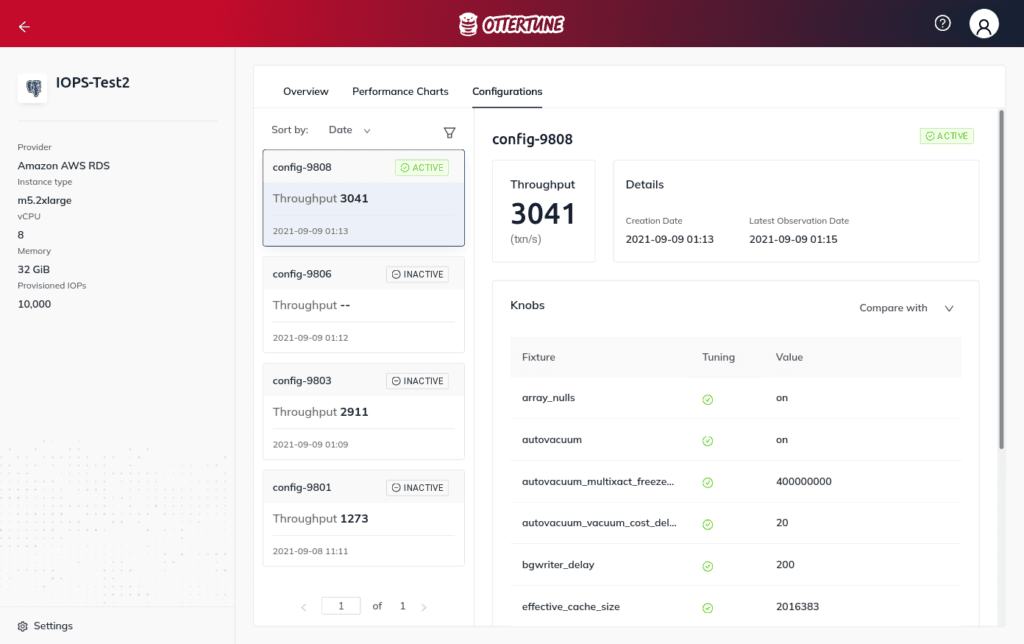
Task: Click Latest Observation Date 2021-09-09 01:15
Action: (793, 239)
